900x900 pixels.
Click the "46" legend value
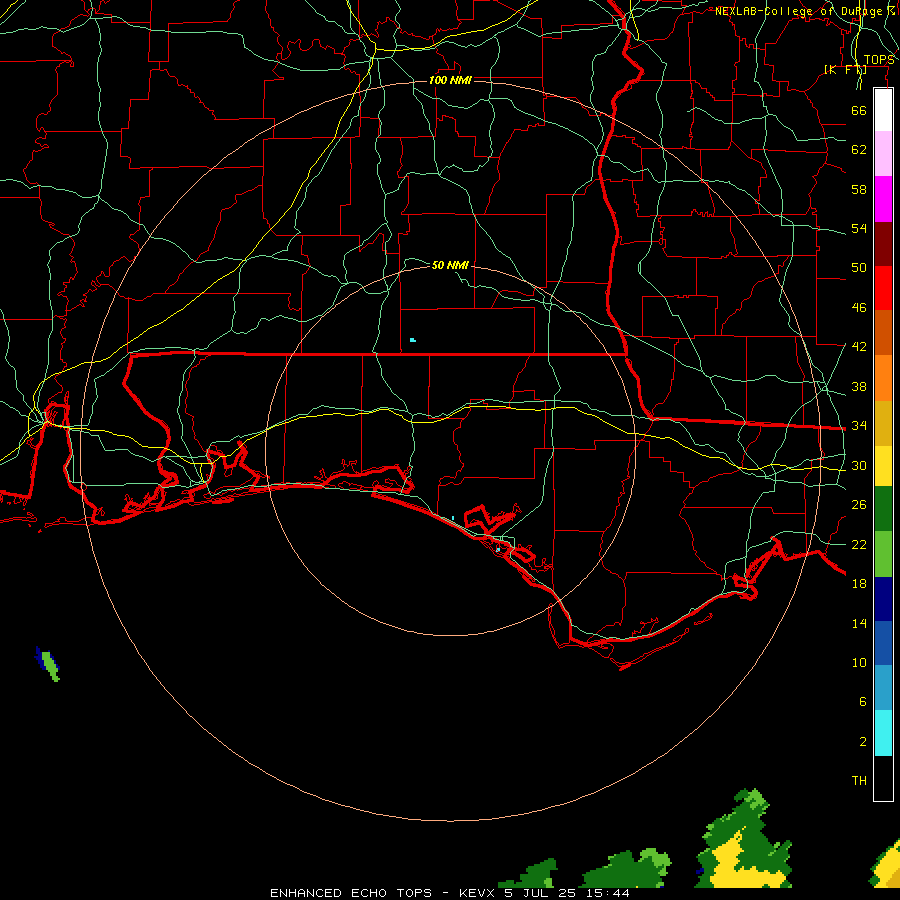pos(859,308)
